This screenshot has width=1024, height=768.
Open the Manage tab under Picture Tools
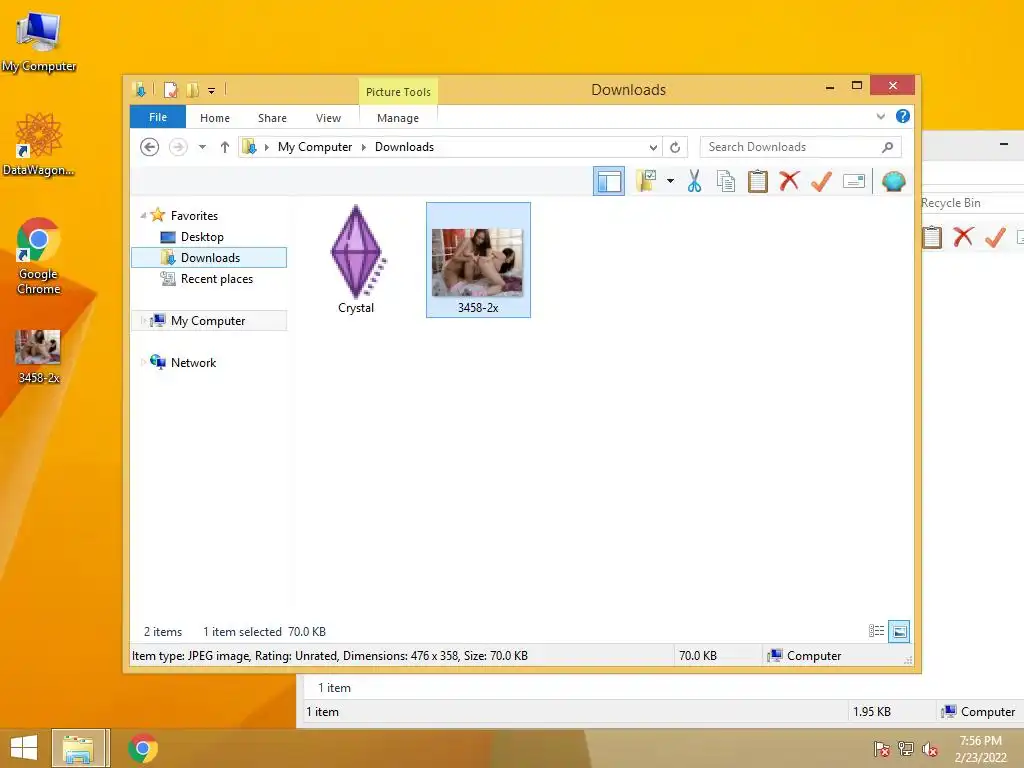(398, 118)
